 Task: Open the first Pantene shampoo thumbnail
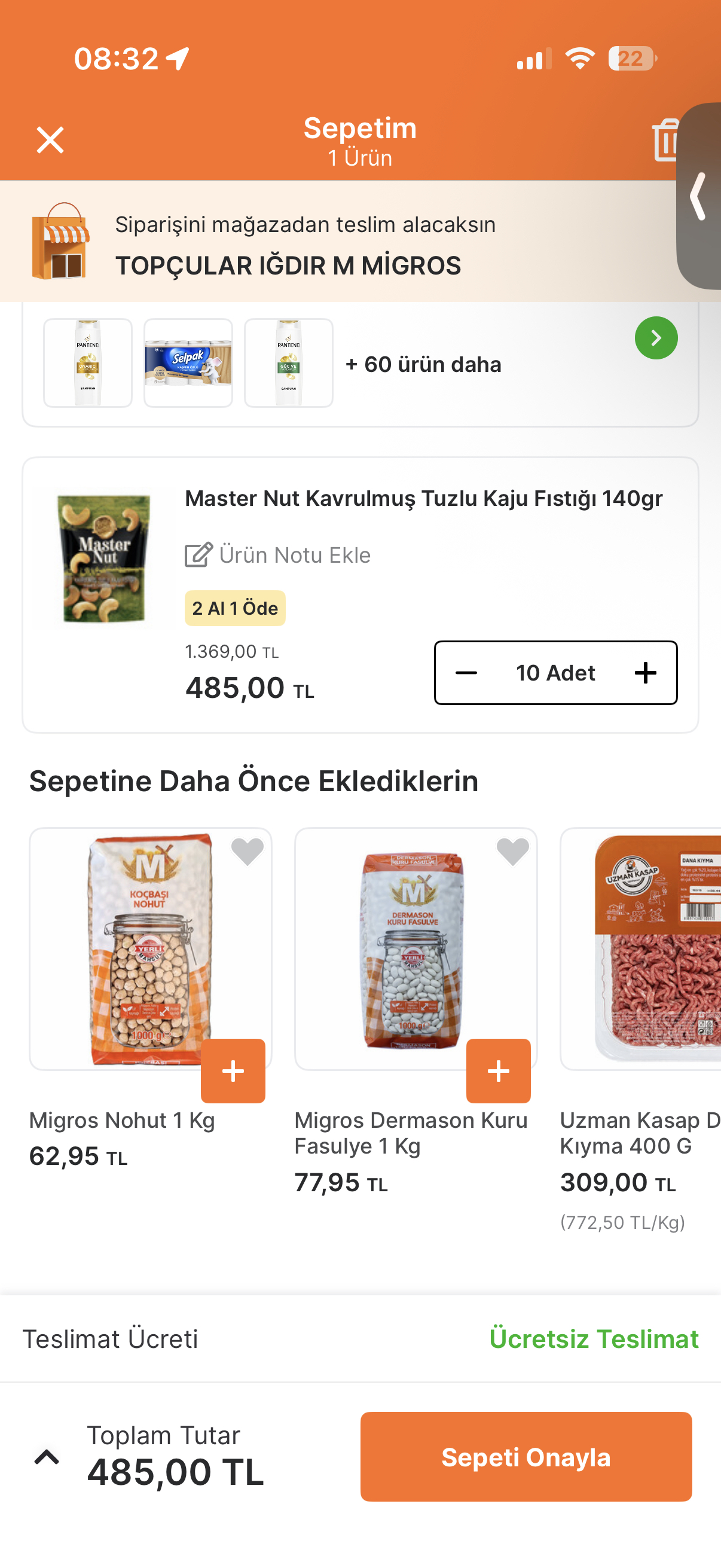click(88, 363)
